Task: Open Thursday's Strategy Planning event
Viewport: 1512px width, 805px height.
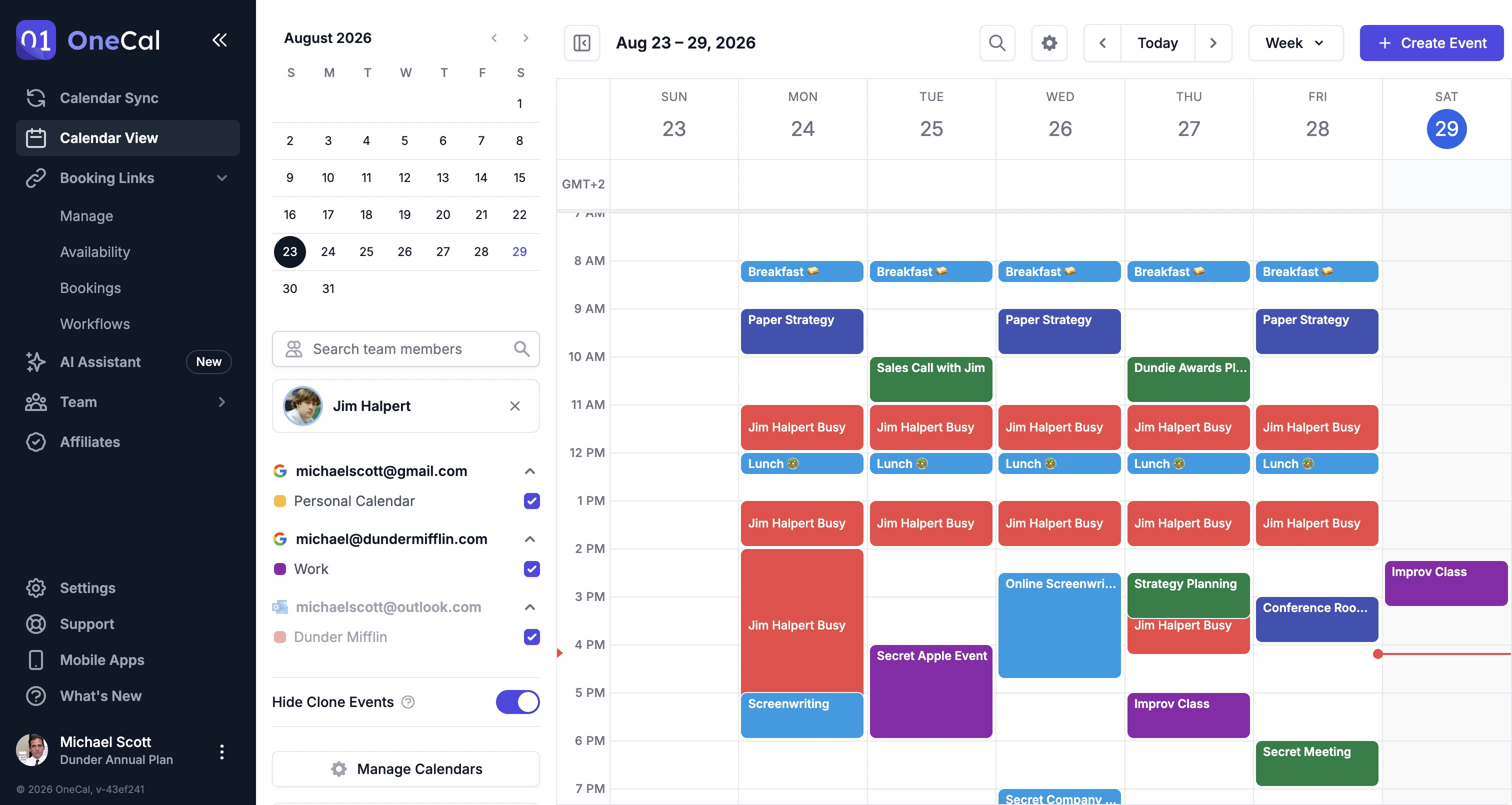Action: (1188, 595)
